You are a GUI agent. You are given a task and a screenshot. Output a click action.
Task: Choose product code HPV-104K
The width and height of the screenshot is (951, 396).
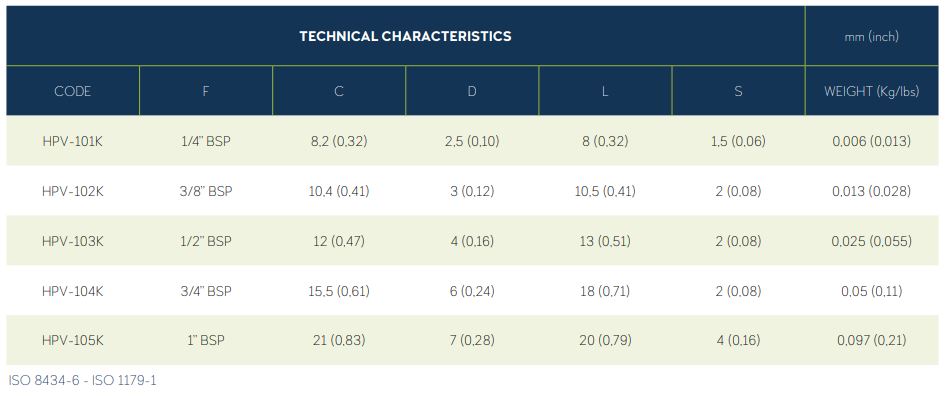pyautogui.click(x=73, y=291)
